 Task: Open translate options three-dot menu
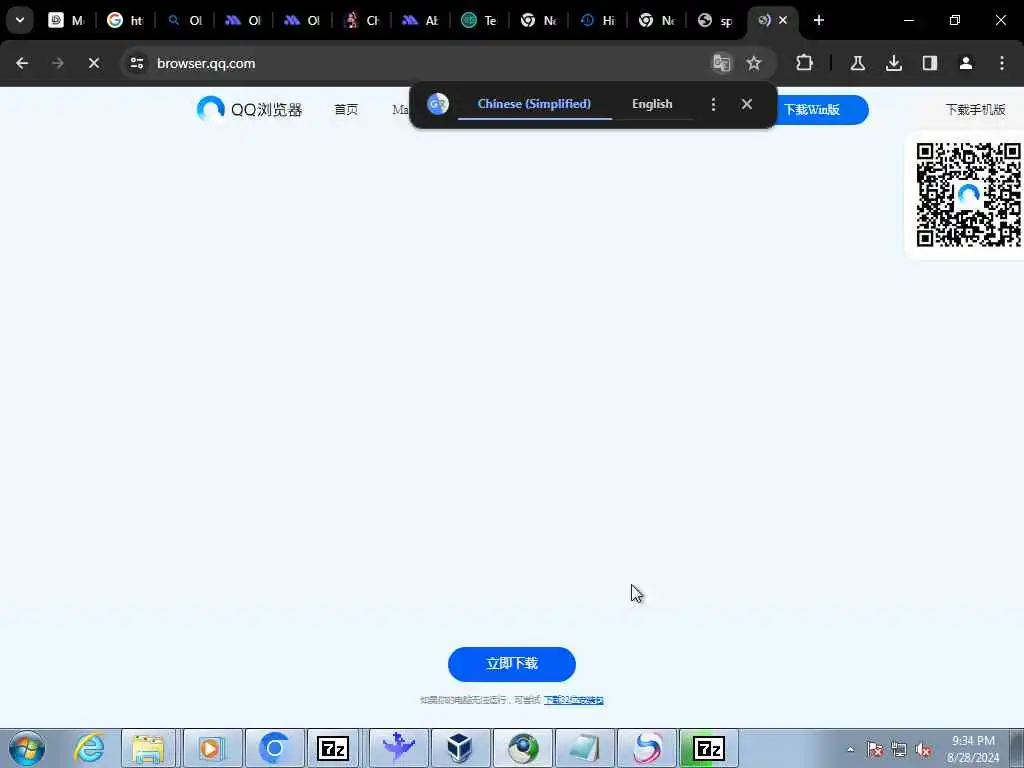[713, 104]
